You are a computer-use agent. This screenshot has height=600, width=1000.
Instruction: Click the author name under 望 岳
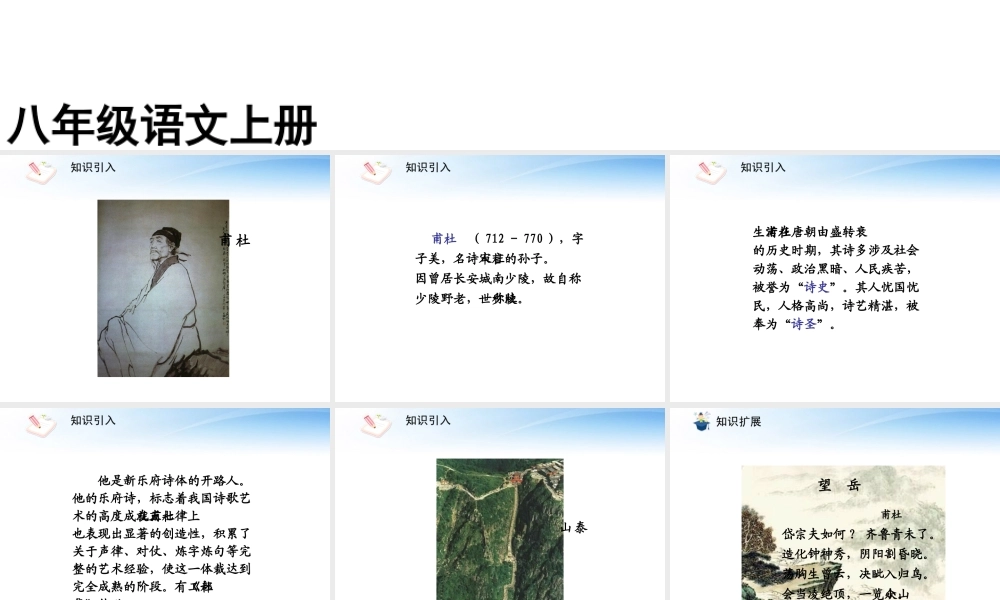click(892, 514)
